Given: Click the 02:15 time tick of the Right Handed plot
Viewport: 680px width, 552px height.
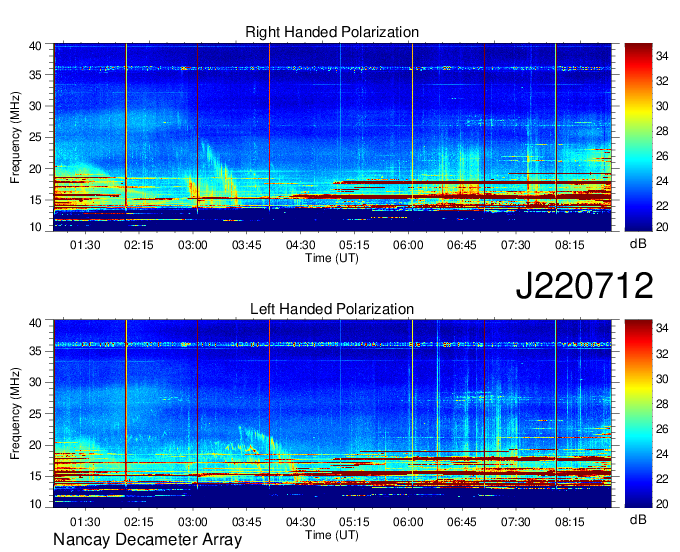Looking at the screenshot, I should tap(139, 245).
